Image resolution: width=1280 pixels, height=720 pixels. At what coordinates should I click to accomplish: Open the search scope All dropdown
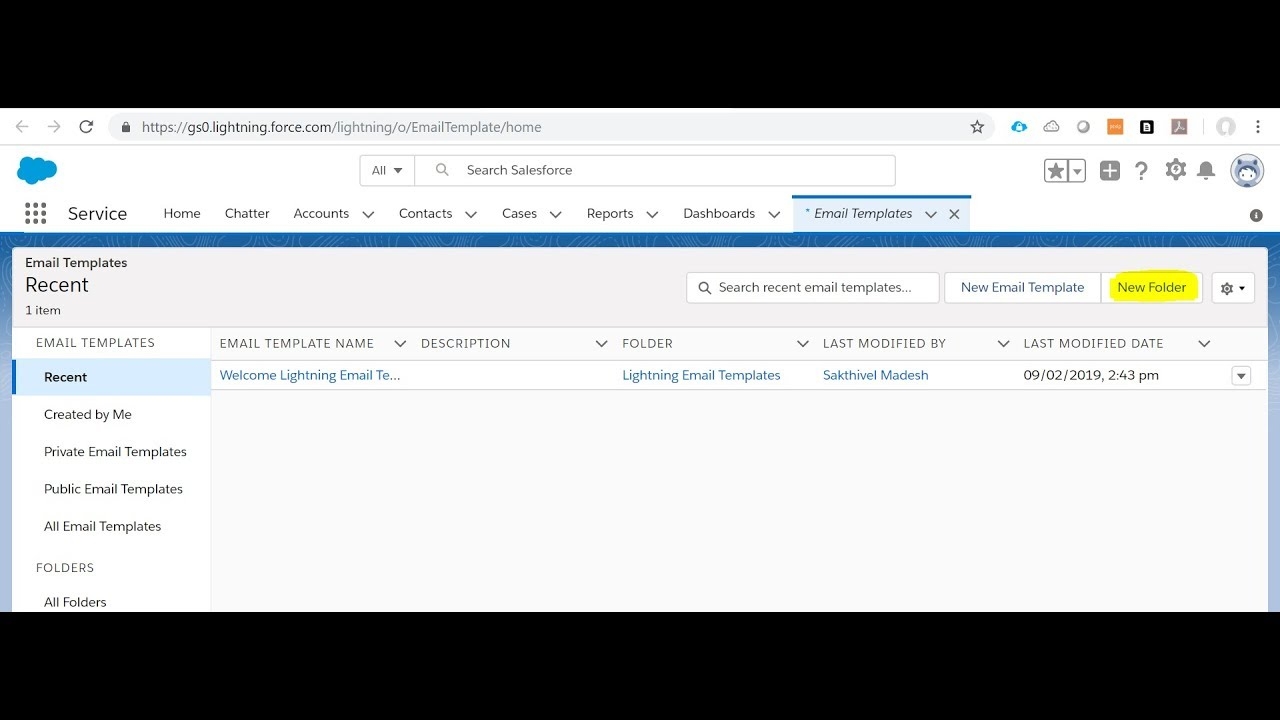[387, 170]
